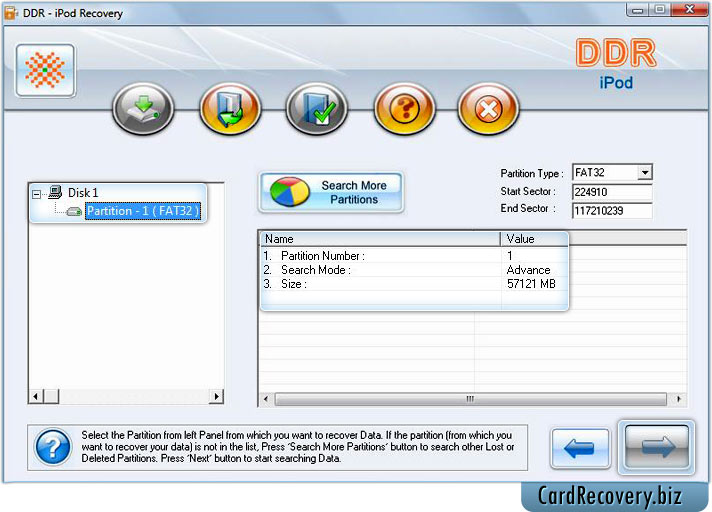This screenshot has height=512, width=712.
Task: Click right arrow of details table scrollbar
Action: [x=678, y=399]
